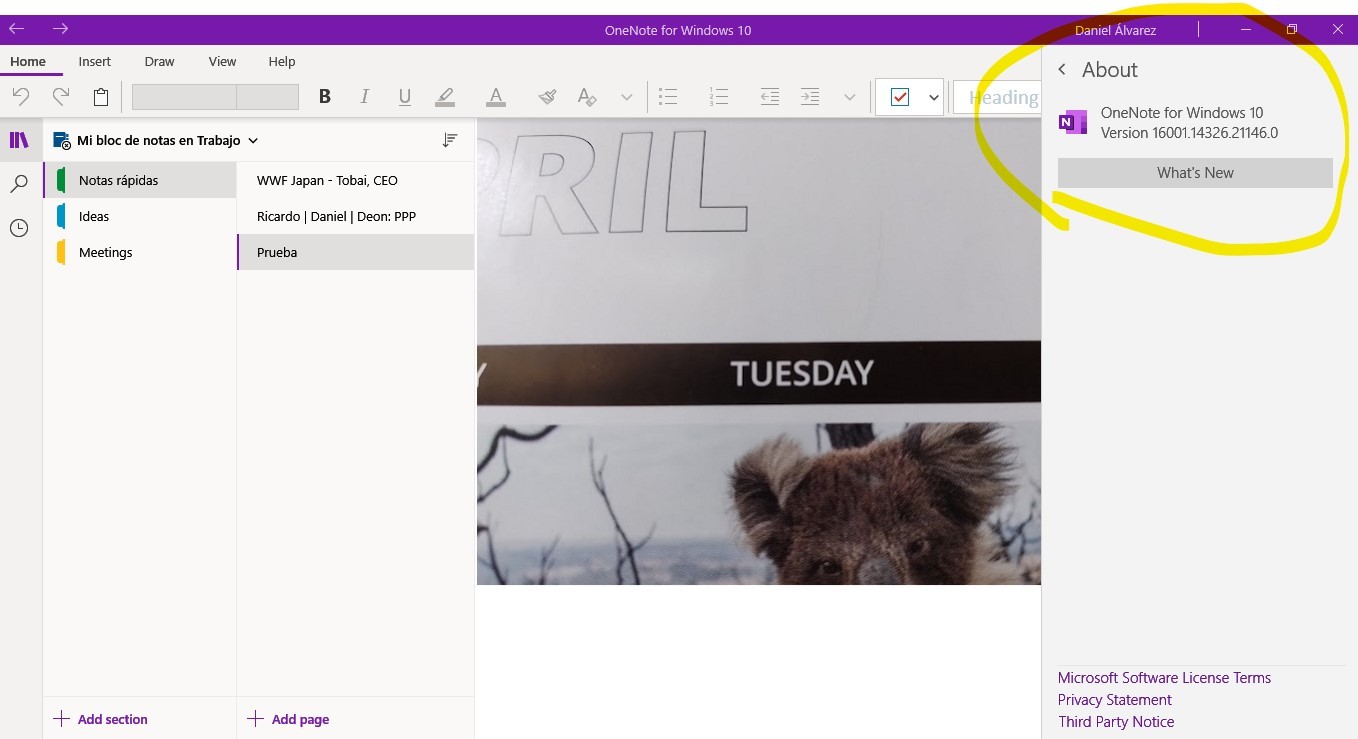Viewport: 1358px width, 739px height.
Task: Open the Ricardo | Daniel | Deon: PPP page
Action: pos(355,216)
